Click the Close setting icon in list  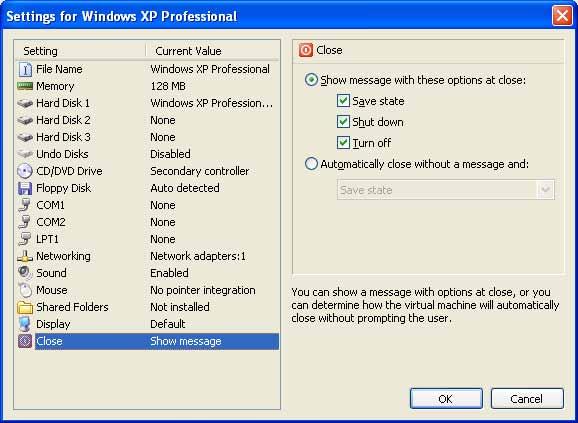[25, 341]
